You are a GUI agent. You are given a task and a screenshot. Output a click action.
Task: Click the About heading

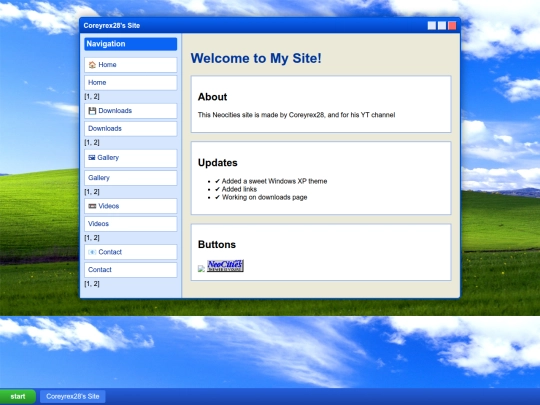pyautogui.click(x=212, y=97)
